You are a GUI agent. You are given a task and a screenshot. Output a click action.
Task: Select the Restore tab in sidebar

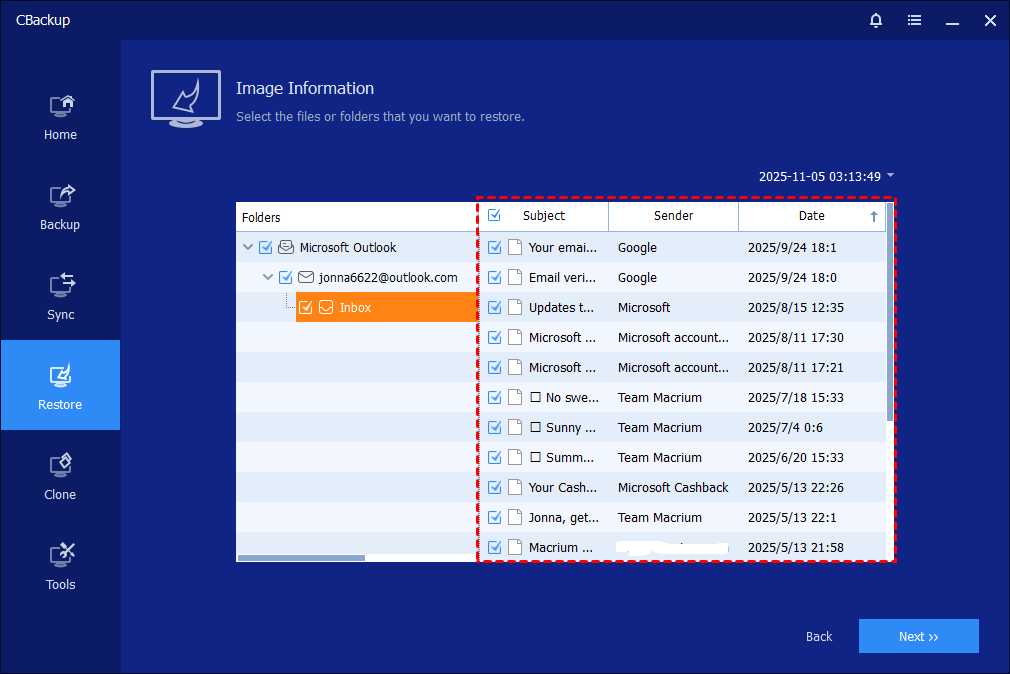[x=60, y=385]
